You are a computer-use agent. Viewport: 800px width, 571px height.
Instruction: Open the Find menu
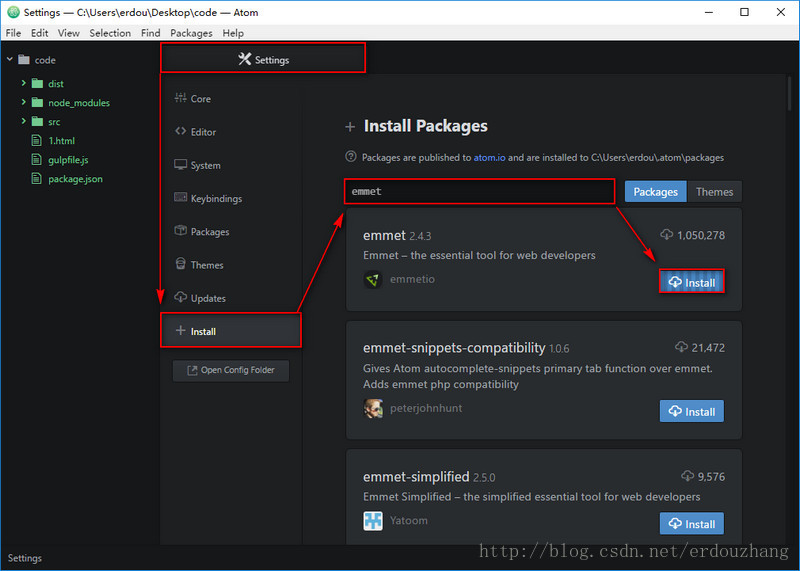[x=151, y=33]
